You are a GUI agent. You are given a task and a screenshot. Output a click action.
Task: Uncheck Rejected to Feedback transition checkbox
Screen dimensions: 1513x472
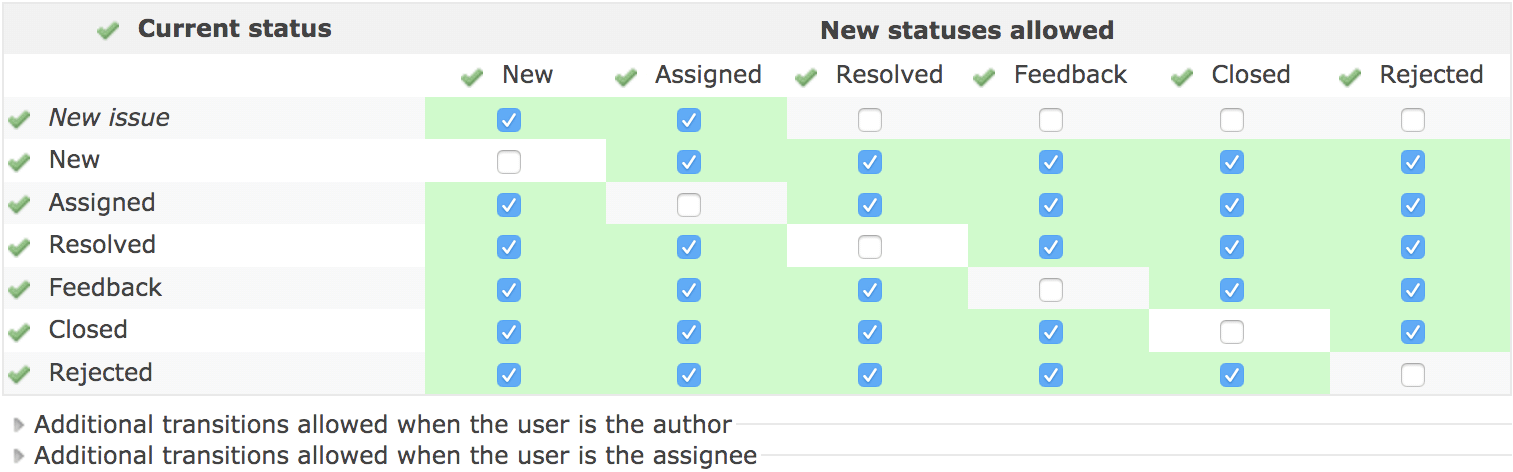[1051, 375]
